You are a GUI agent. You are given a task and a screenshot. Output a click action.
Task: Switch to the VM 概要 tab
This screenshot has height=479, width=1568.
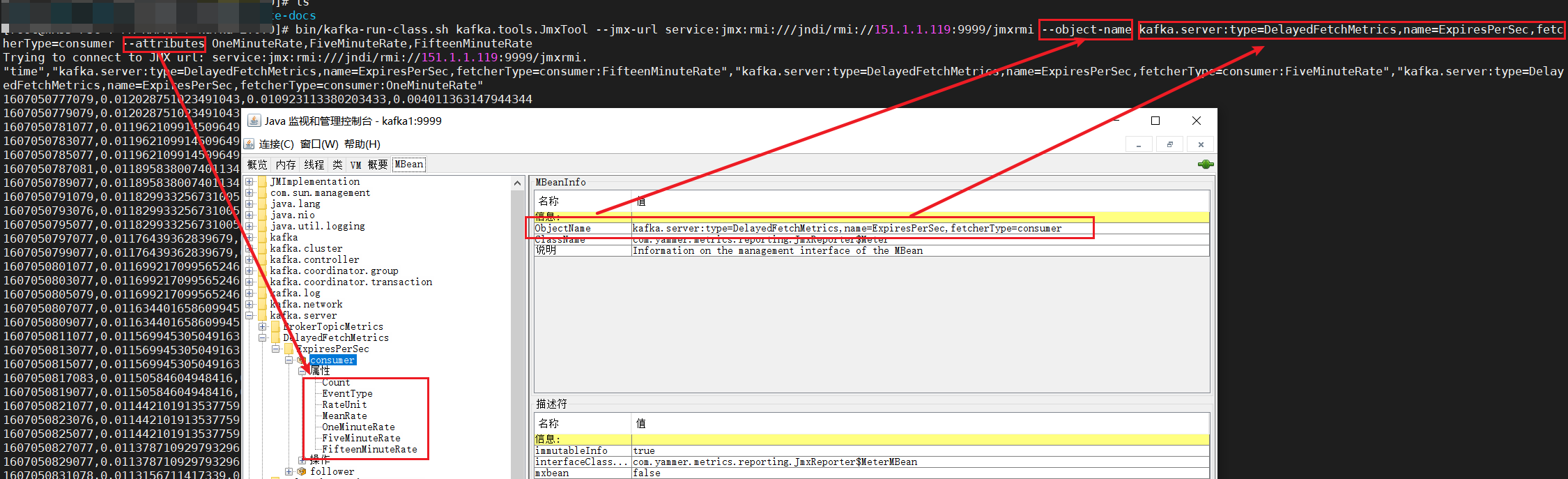(369, 165)
